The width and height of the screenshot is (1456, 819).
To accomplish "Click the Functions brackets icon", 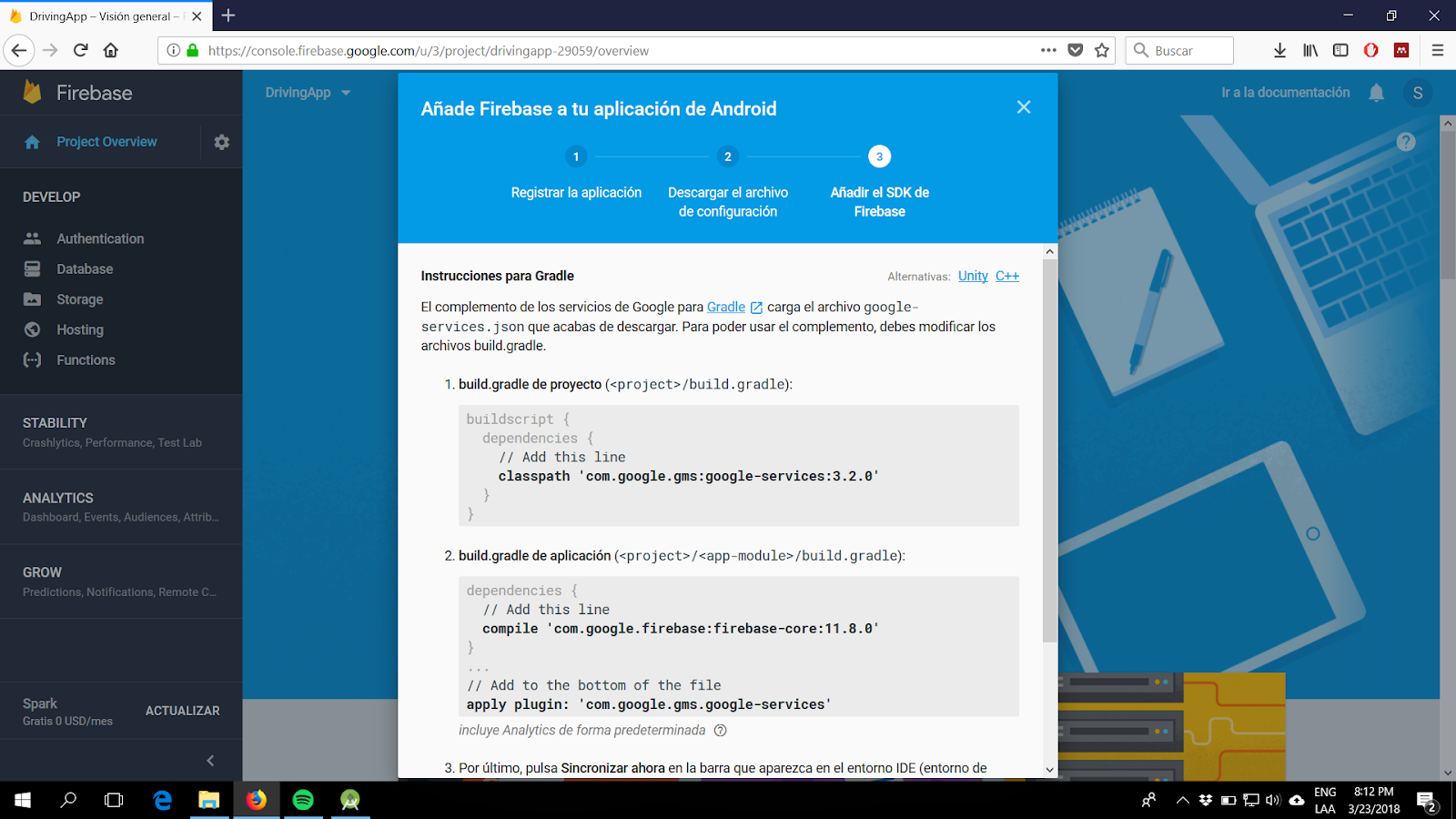I will [33, 360].
